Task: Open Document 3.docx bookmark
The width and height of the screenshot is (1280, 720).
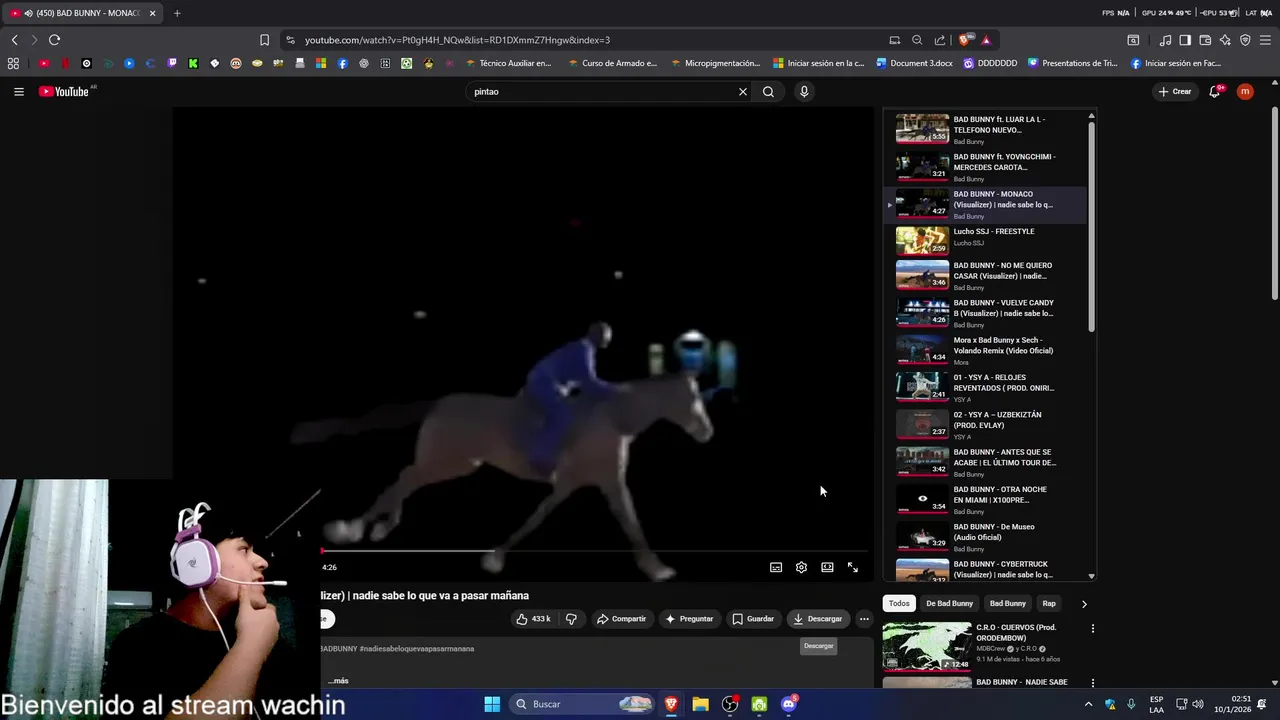Action: pyautogui.click(x=914, y=63)
